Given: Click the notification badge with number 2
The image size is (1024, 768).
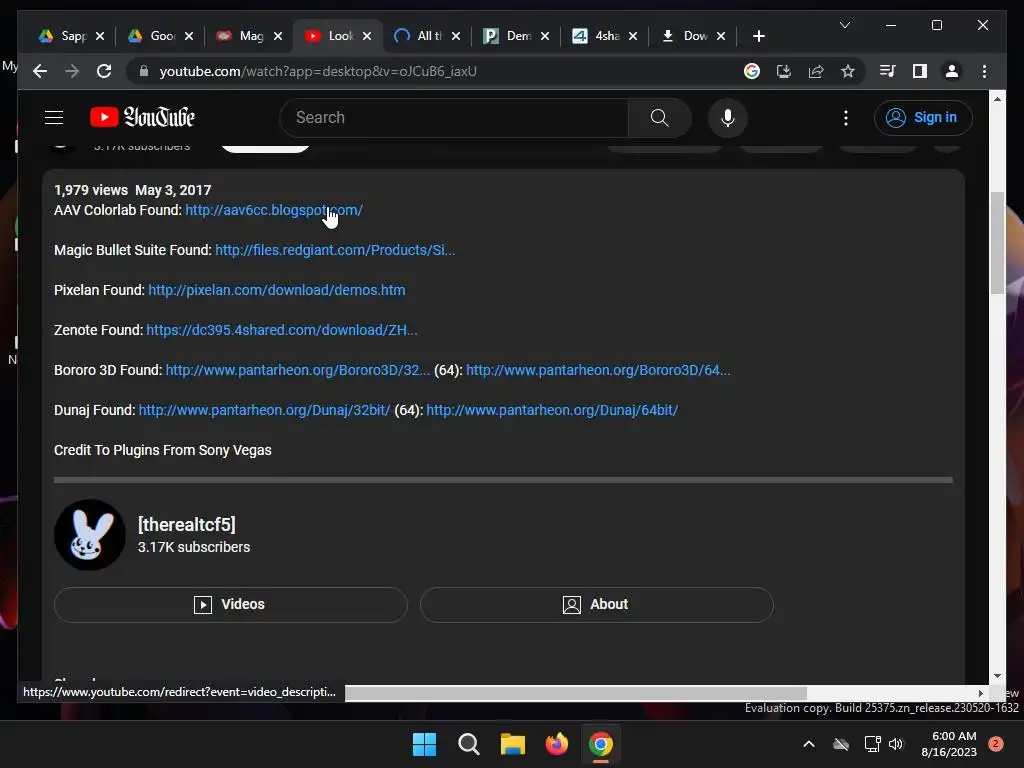Looking at the screenshot, I should [x=996, y=744].
